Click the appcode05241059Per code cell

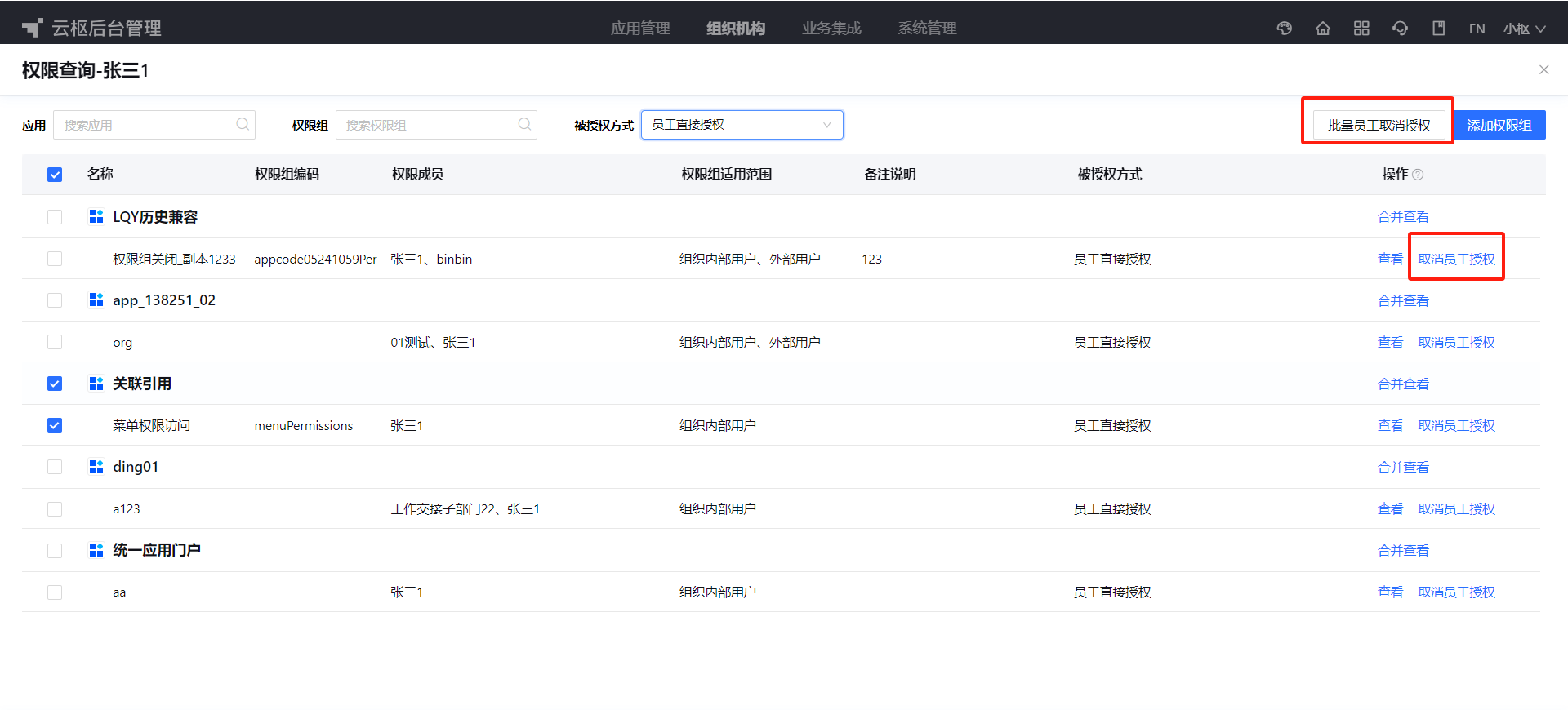[x=315, y=259]
